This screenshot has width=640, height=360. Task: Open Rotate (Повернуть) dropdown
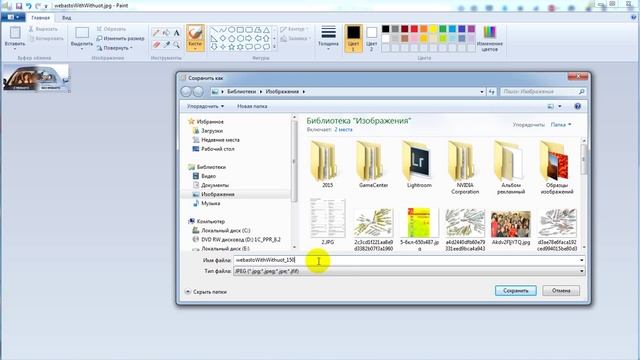coord(115,48)
